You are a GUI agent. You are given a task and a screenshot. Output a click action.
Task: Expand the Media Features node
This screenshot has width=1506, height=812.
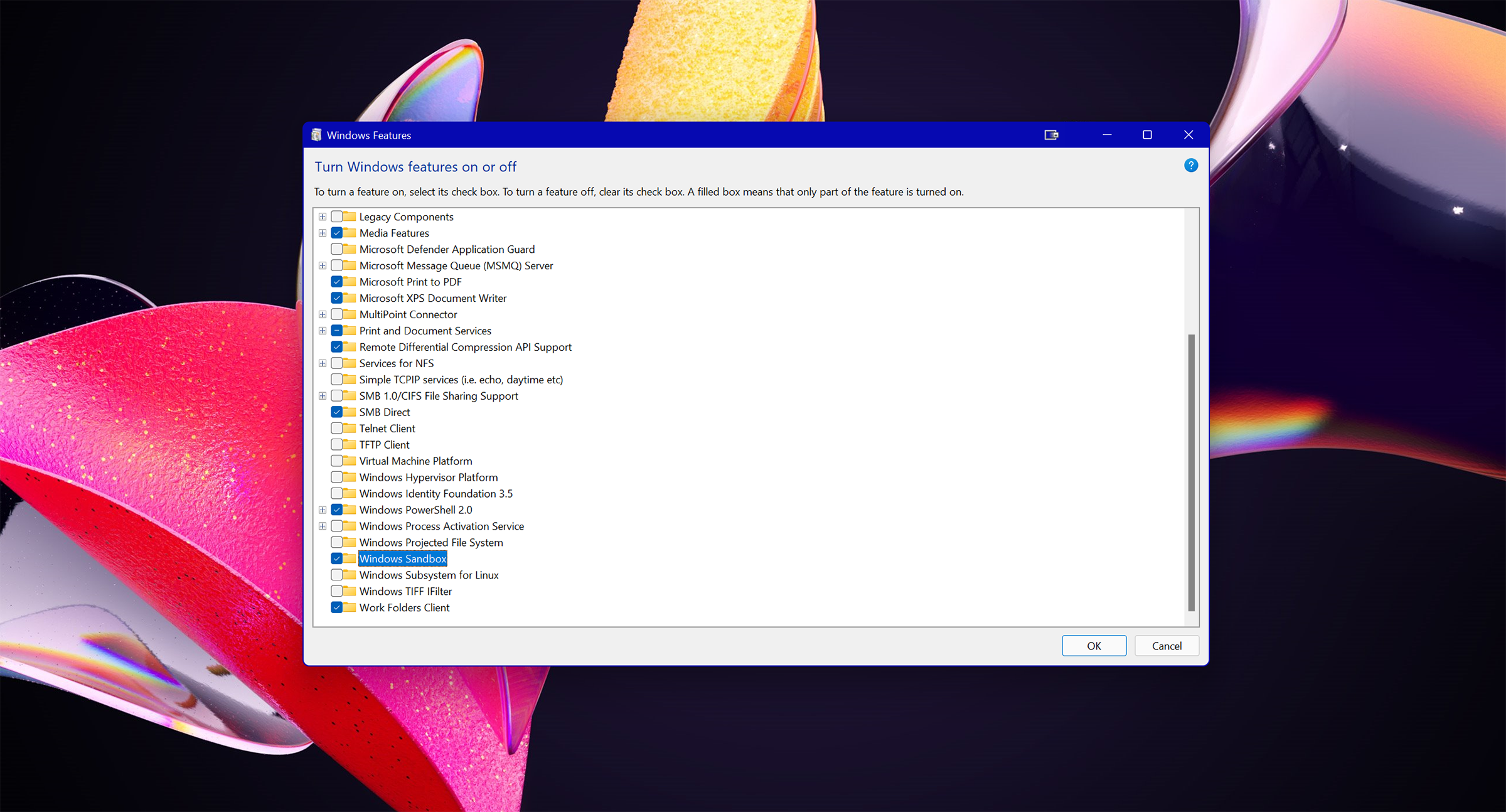tap(323, 233)
